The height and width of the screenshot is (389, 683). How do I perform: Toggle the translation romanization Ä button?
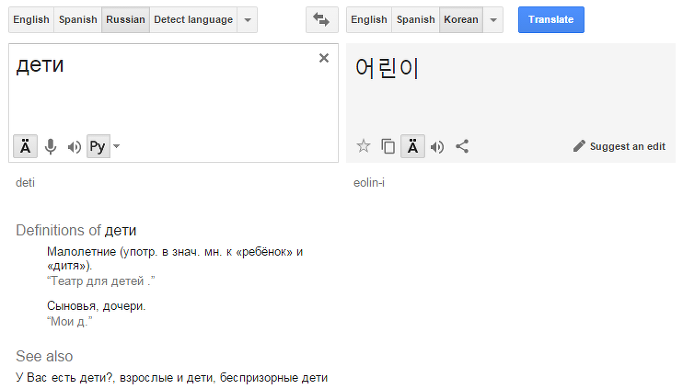tap(413, 146)
